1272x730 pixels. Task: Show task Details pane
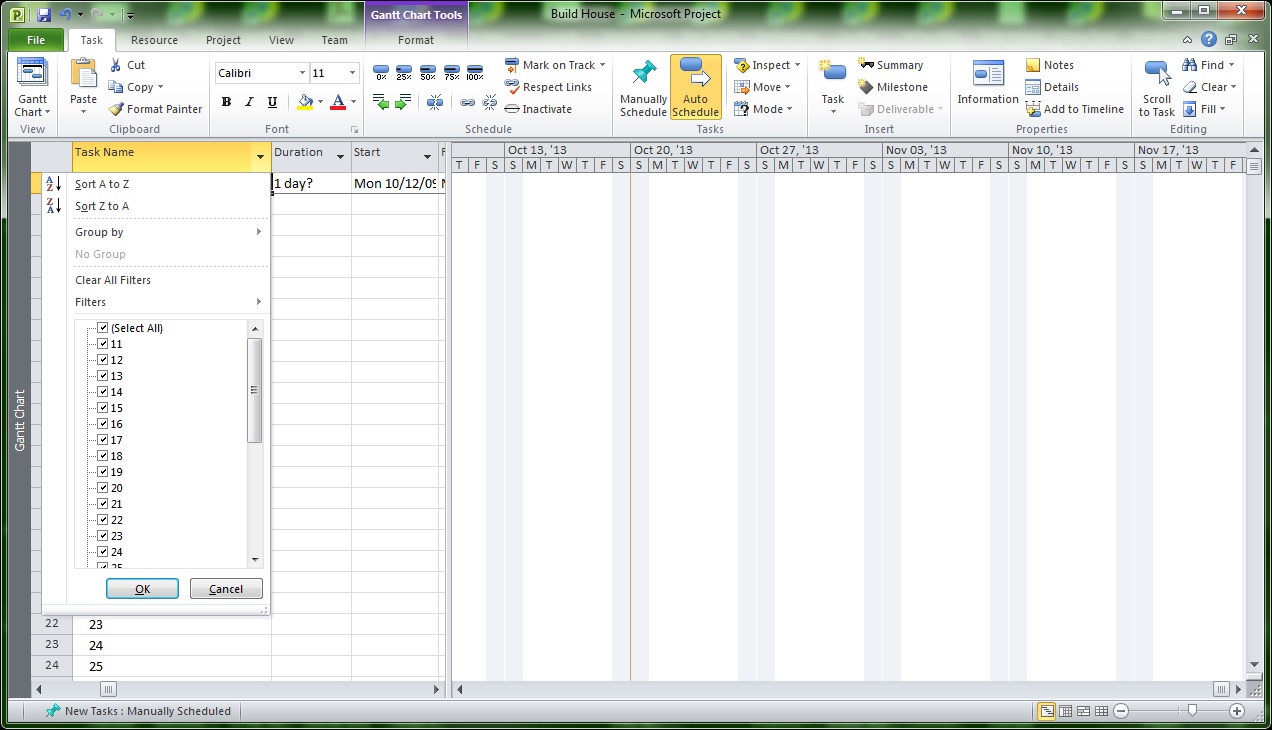click(x=1052, y=87)
